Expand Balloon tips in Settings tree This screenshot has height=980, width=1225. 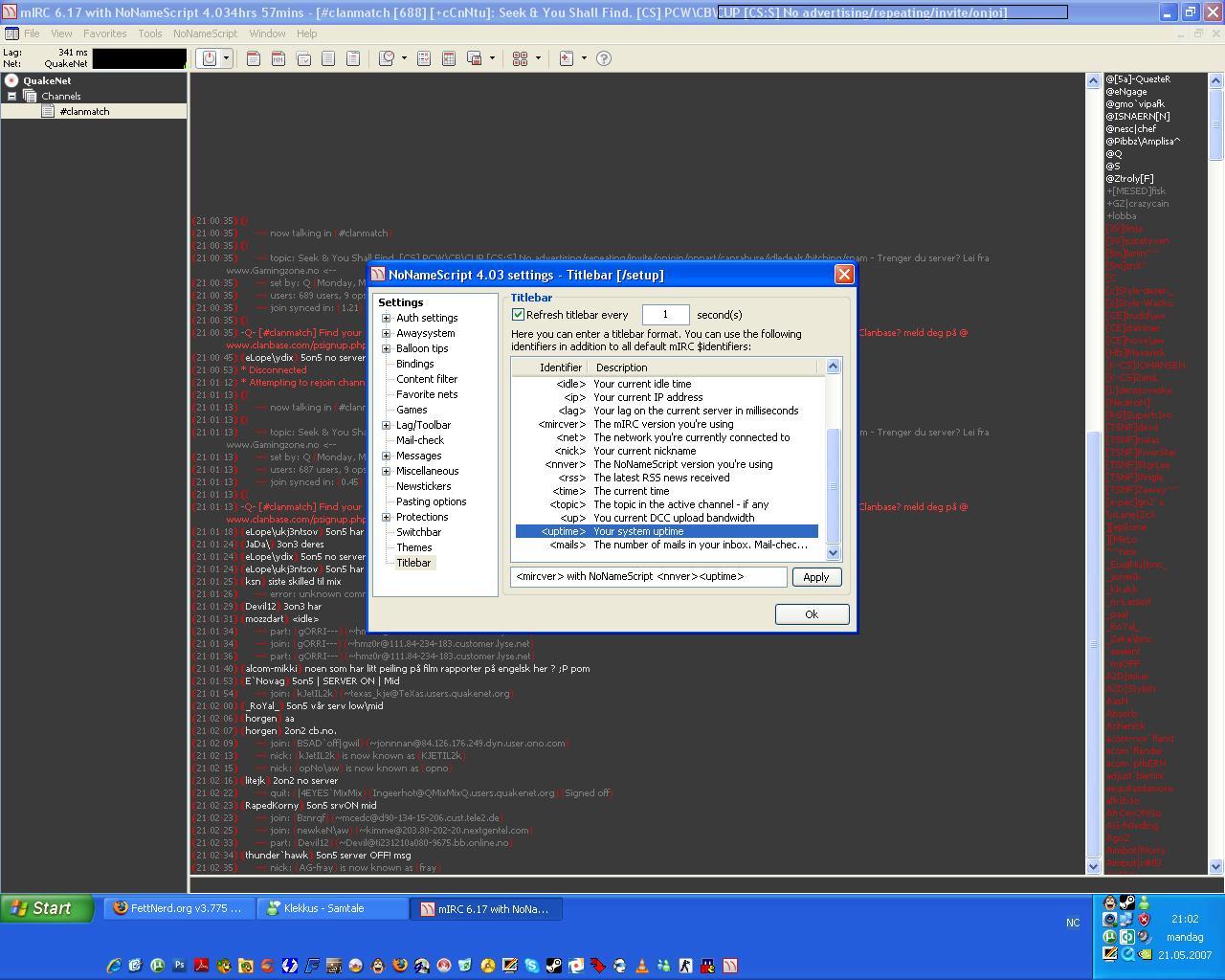coord(387,348)
